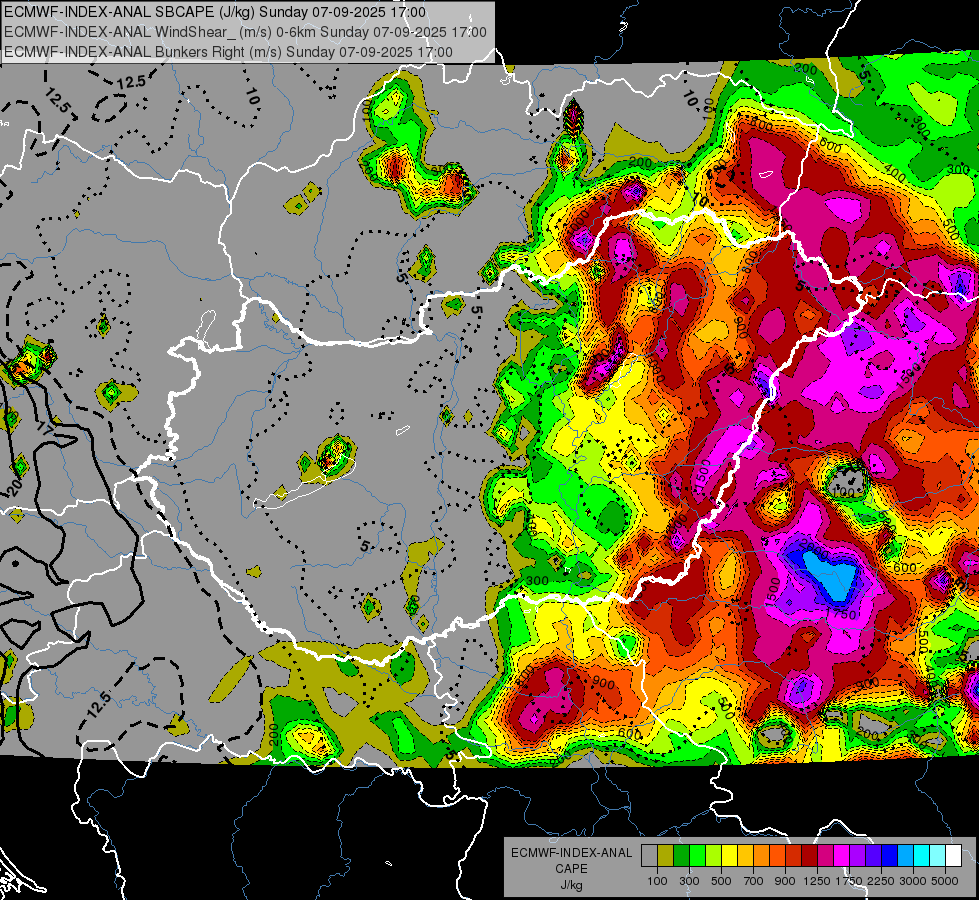The image size is (979, 900).
Task: Click the pure yellow legend swatch
Action: [729, 855]
